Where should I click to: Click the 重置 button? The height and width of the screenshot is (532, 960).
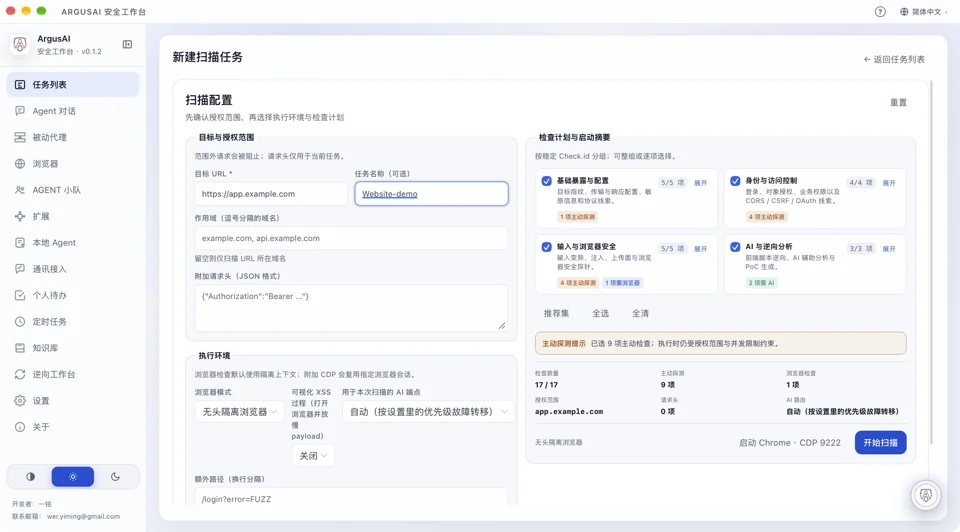coord(898,102)
